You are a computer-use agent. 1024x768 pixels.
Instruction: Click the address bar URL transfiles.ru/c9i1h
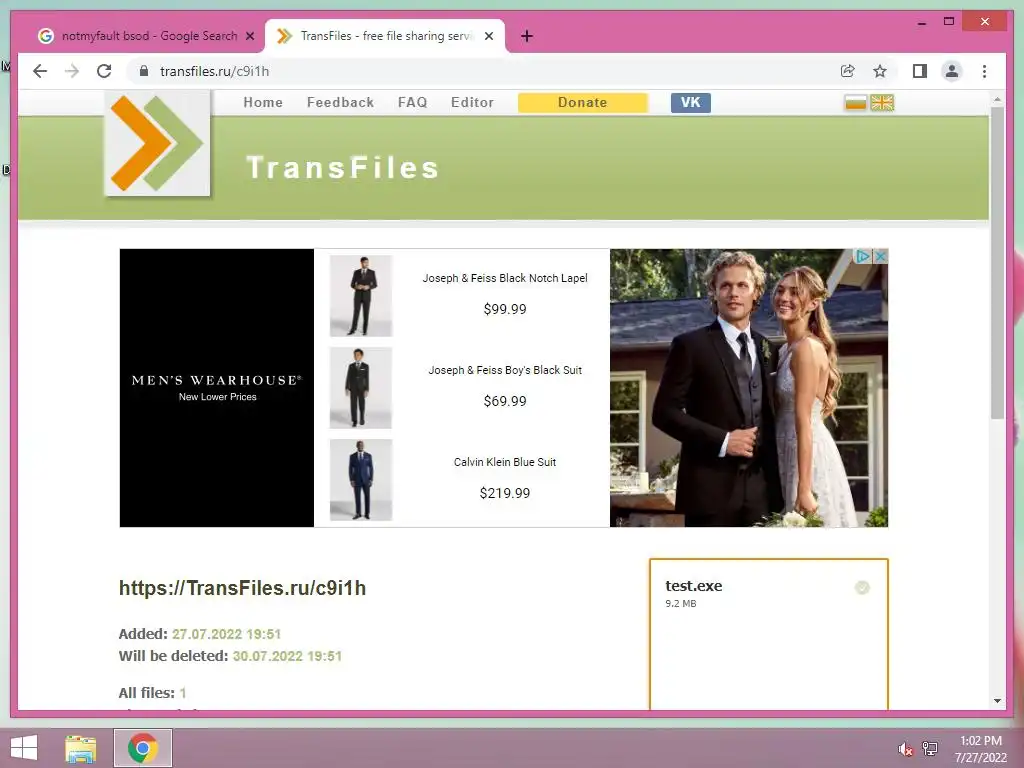pyautogui.click(x=214, y=71)
